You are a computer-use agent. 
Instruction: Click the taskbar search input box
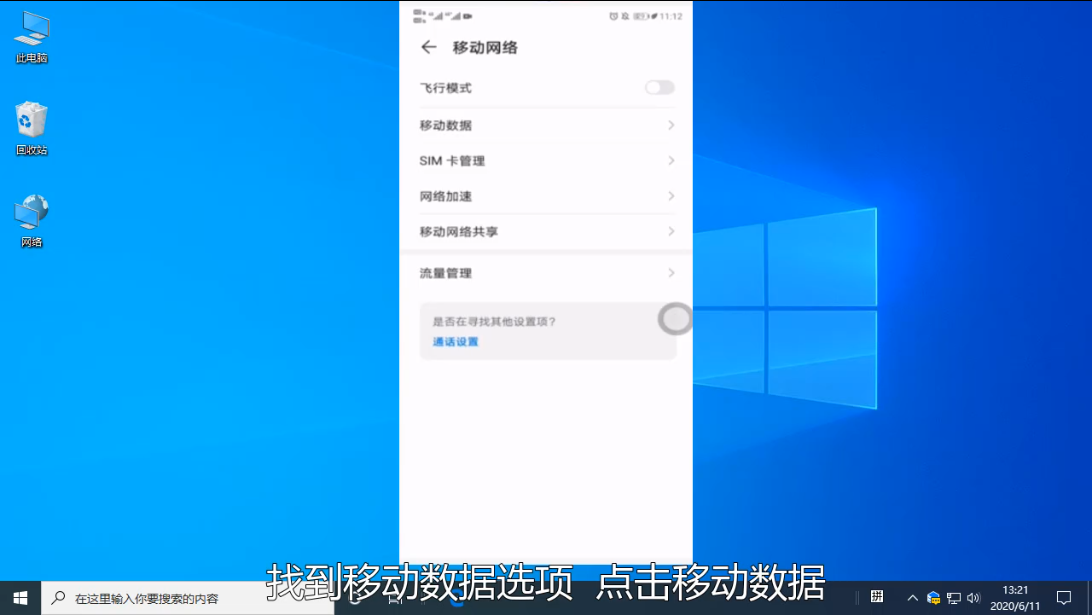point(190,598)
